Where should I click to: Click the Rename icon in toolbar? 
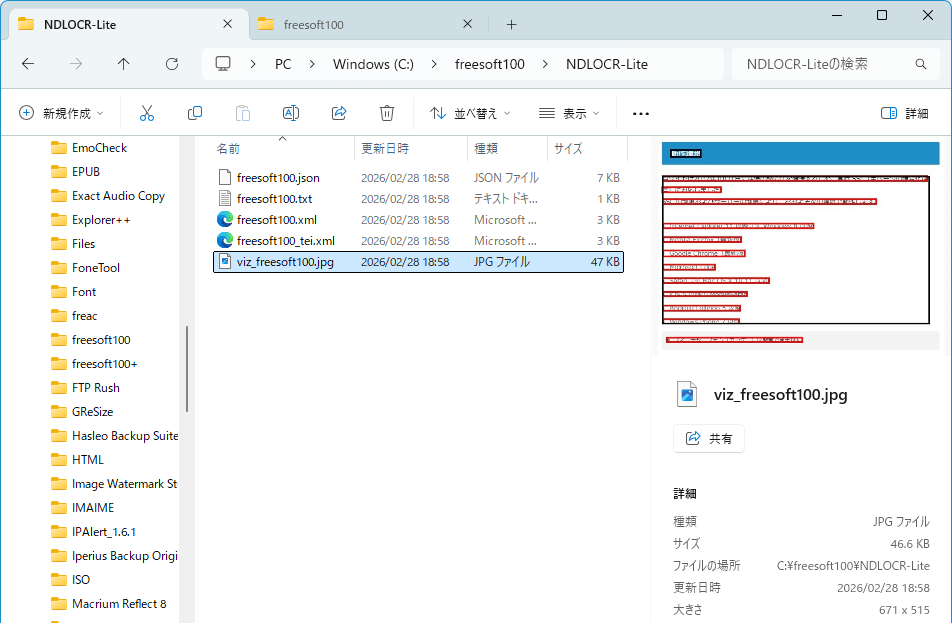[x=291, y=113]
